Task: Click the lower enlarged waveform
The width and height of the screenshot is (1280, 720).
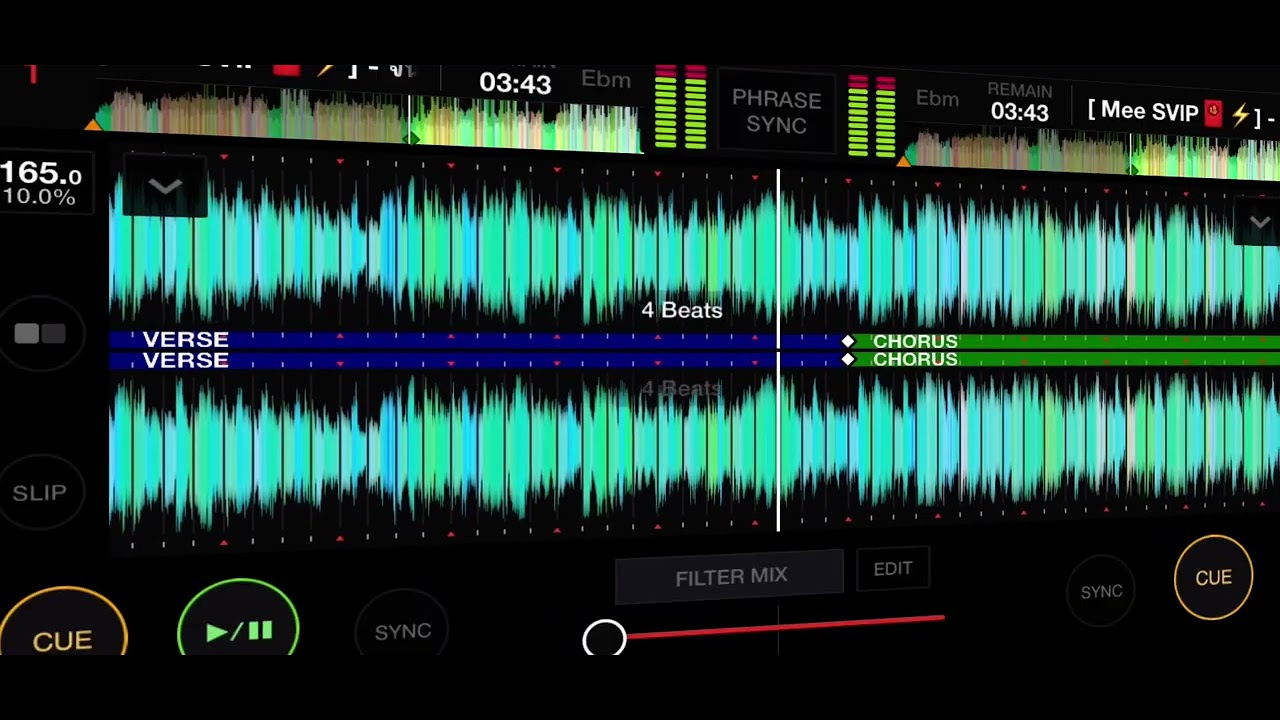Action: pyautogui.click(x=694, y=450)
